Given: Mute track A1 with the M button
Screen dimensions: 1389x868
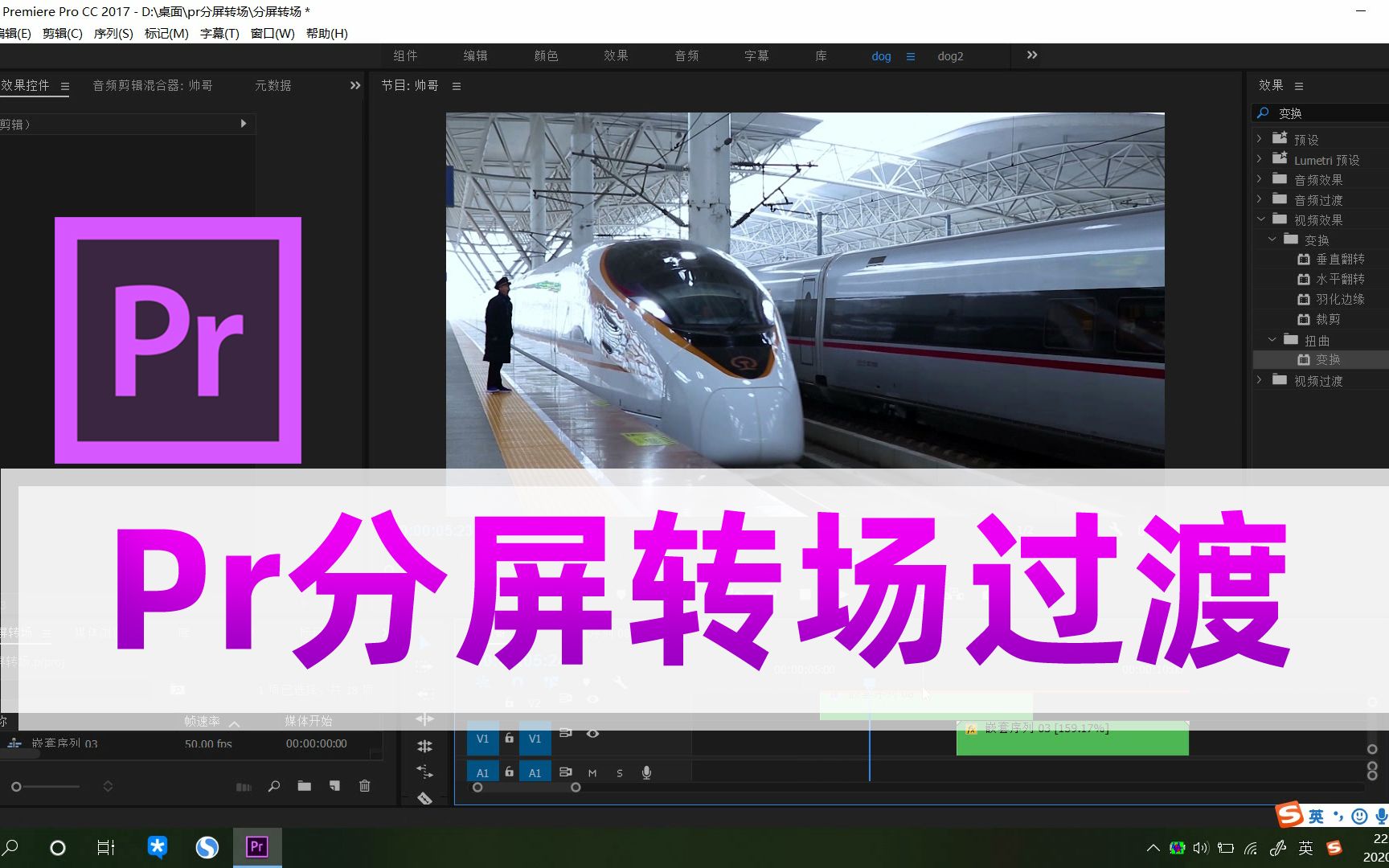Looking at the screenshot, I should tap(592, 773).
